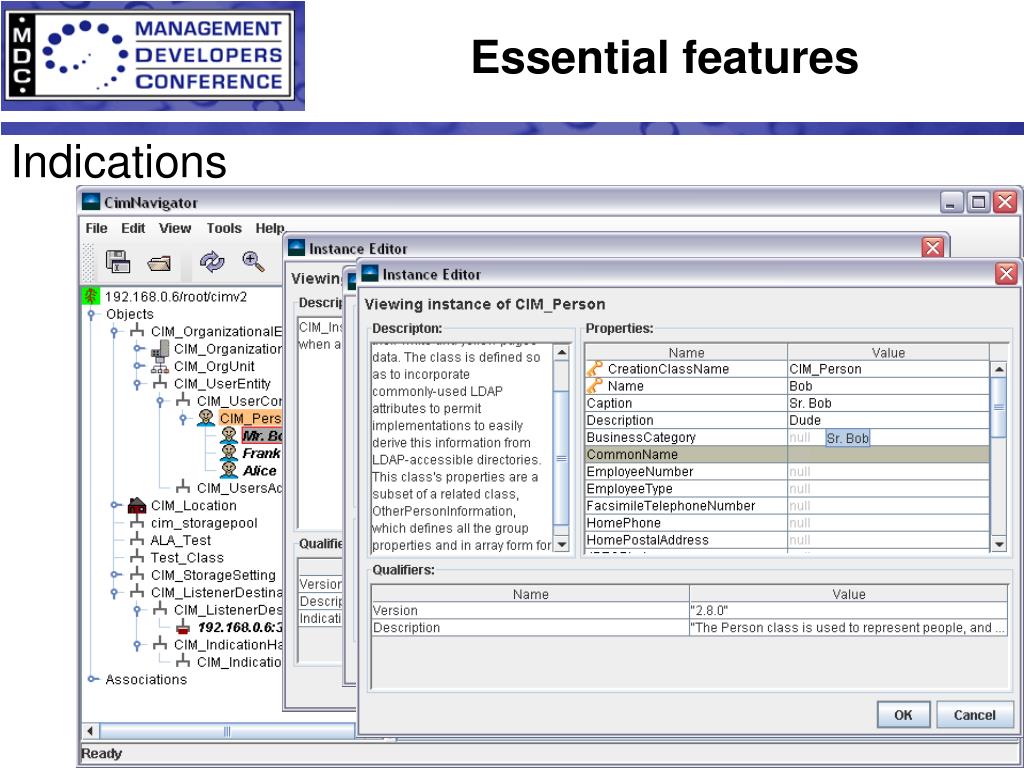Click the Caption value 'Sr. Bob'
Viewport: 1024px width, 768px height.
[x=810, y=403]
